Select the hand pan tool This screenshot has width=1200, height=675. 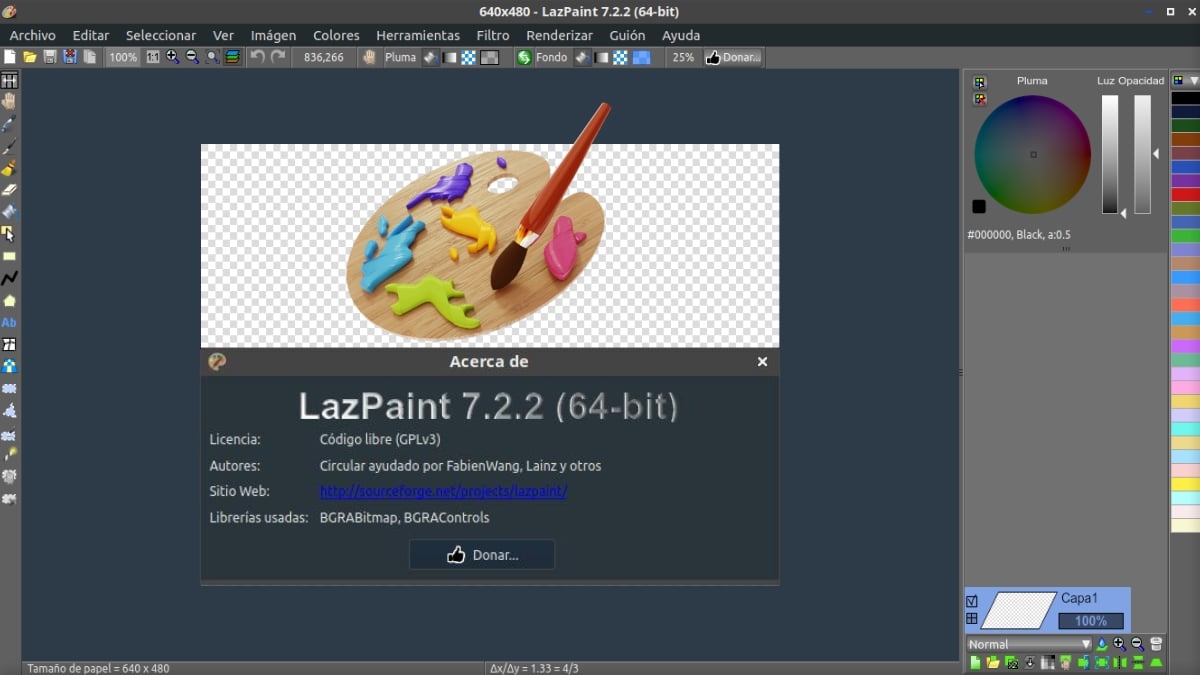(x=9, y=99)
